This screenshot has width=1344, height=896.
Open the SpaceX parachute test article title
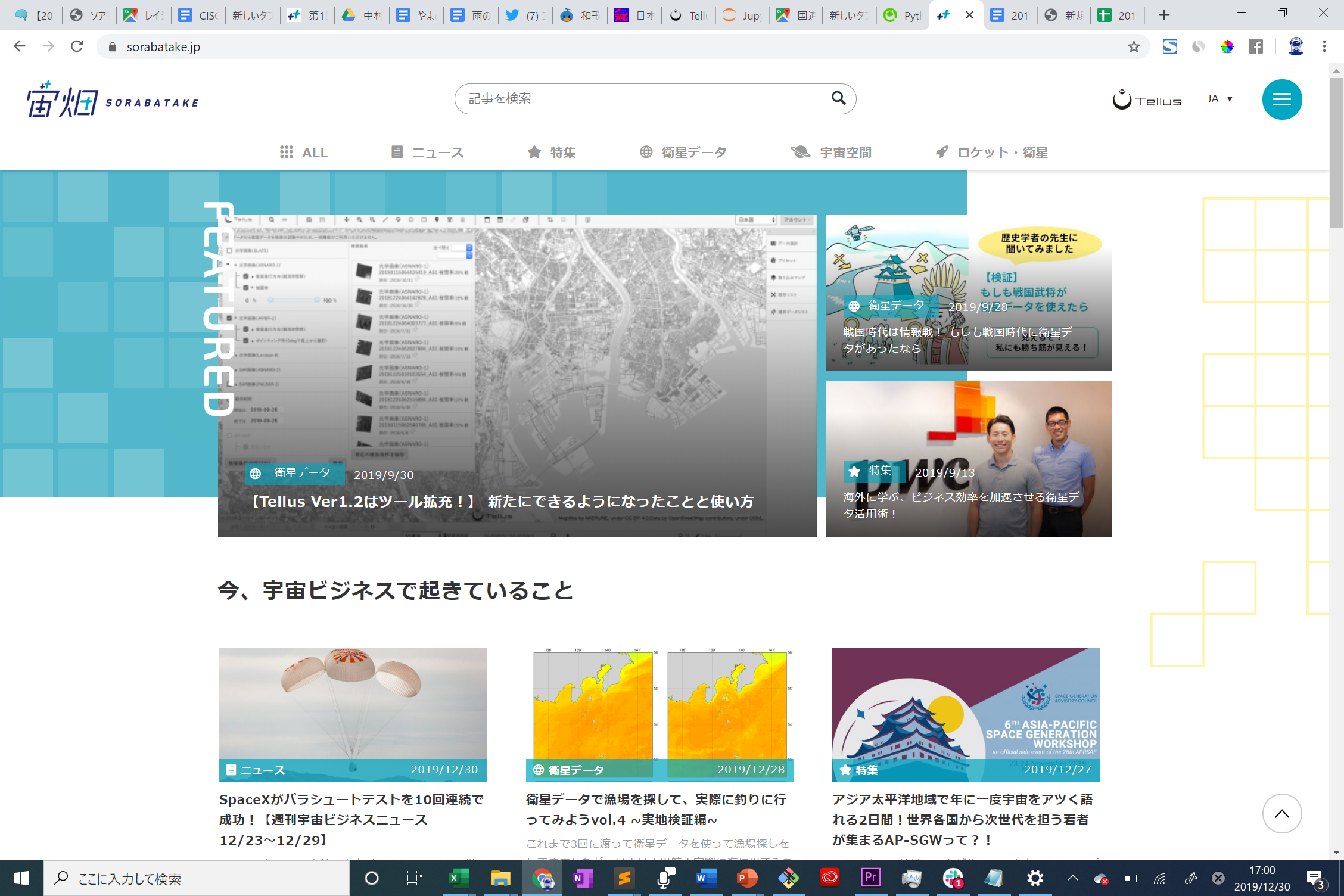(351, 820)
